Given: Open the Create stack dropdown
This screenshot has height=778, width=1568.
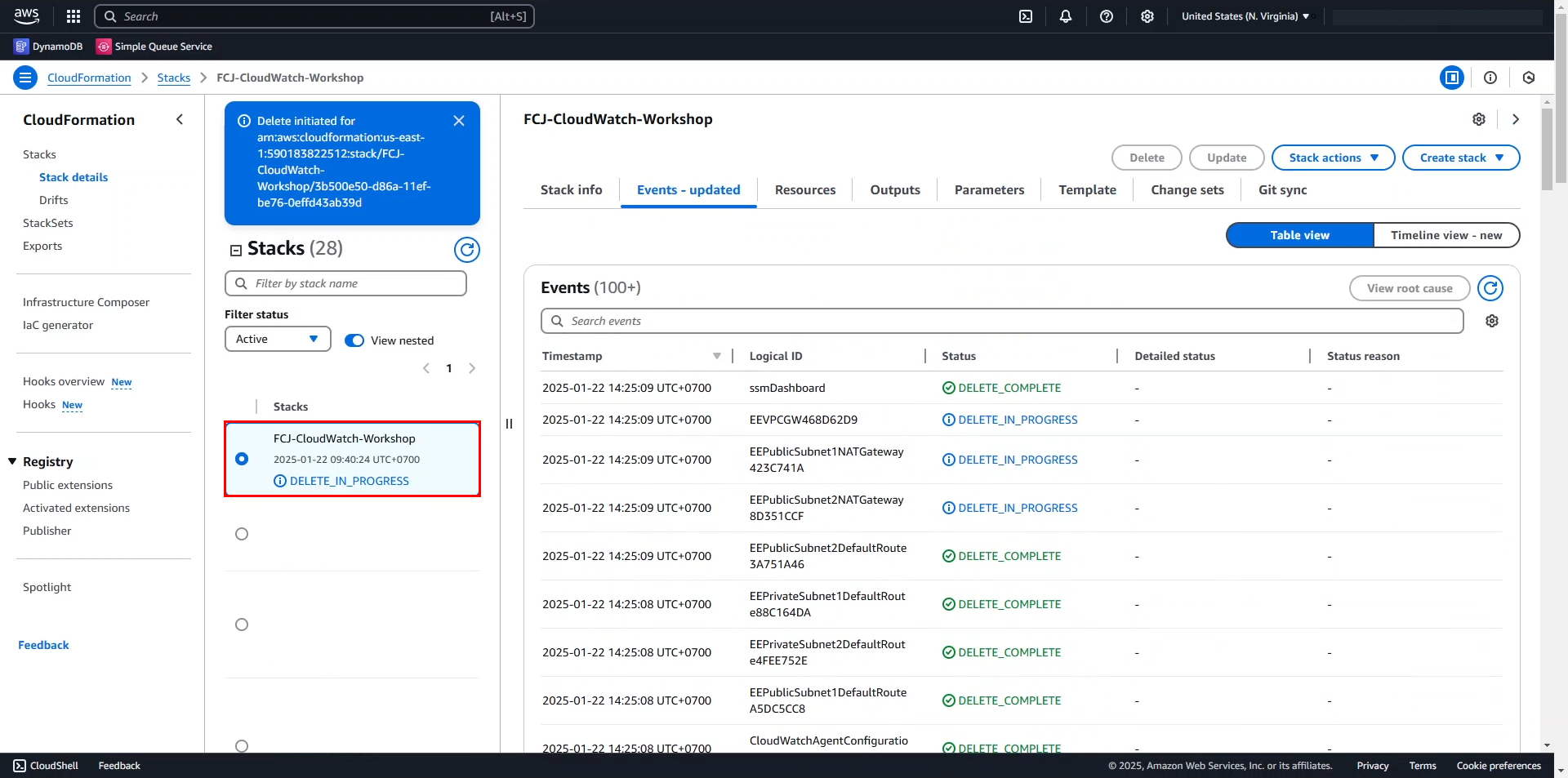Looking at the screenshot, I should 1461,158.
